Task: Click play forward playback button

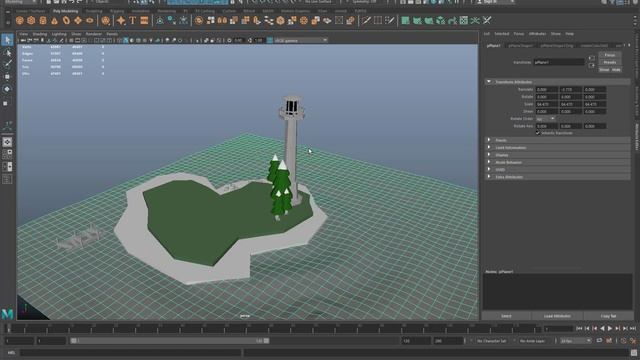Action: (610, 329)
